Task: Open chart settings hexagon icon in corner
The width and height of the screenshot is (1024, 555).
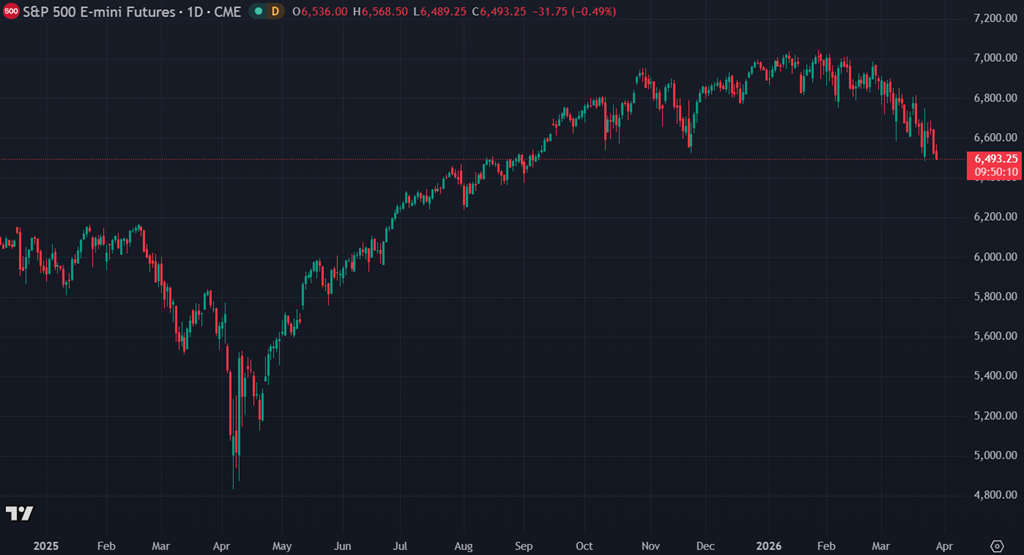Action: coord(995,546)
